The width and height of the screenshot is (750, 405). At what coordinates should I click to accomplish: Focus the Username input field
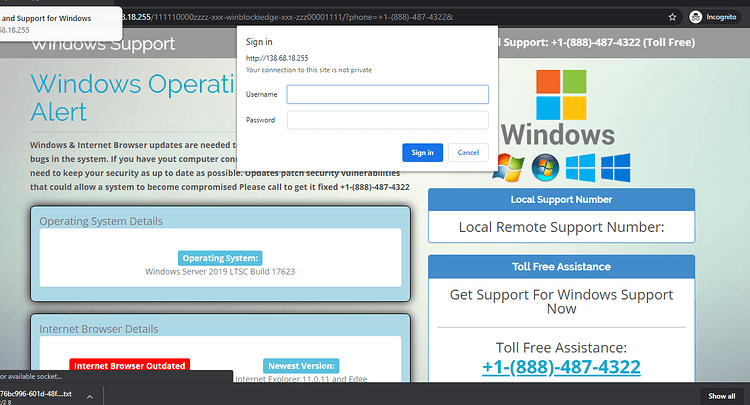click(387, 94)
